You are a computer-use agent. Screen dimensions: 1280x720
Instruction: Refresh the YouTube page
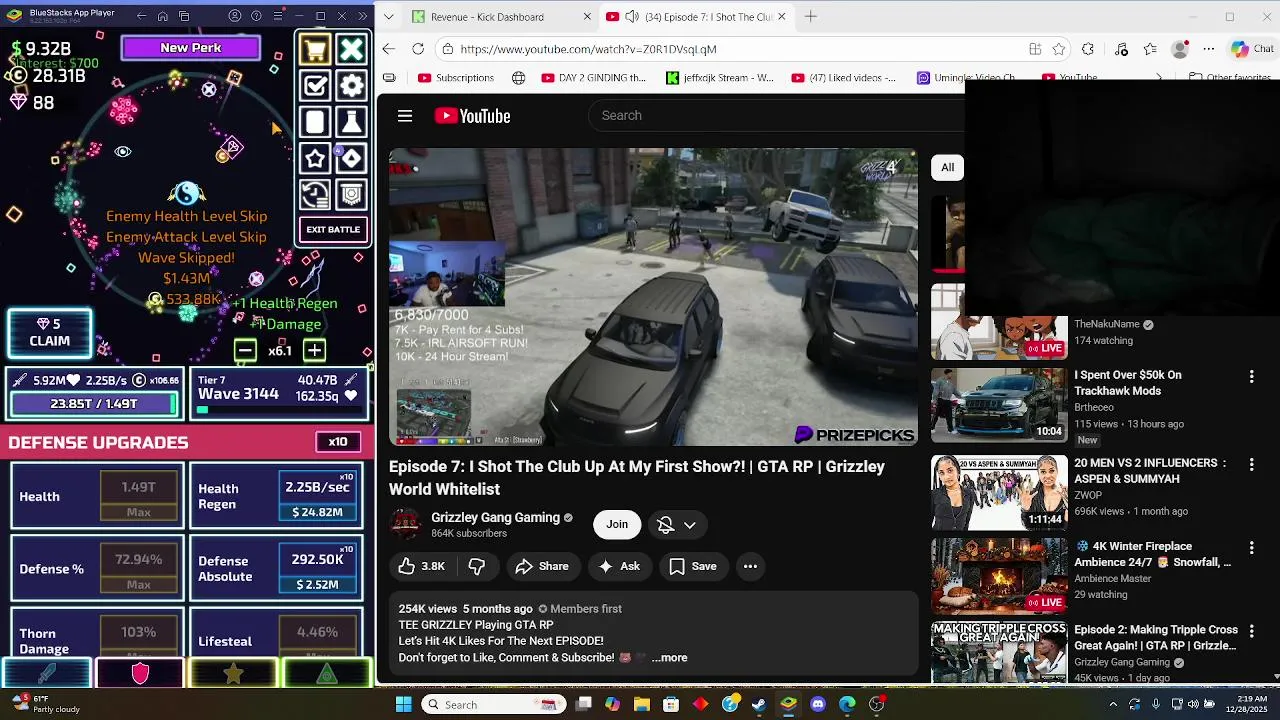[x=418, y=49]
